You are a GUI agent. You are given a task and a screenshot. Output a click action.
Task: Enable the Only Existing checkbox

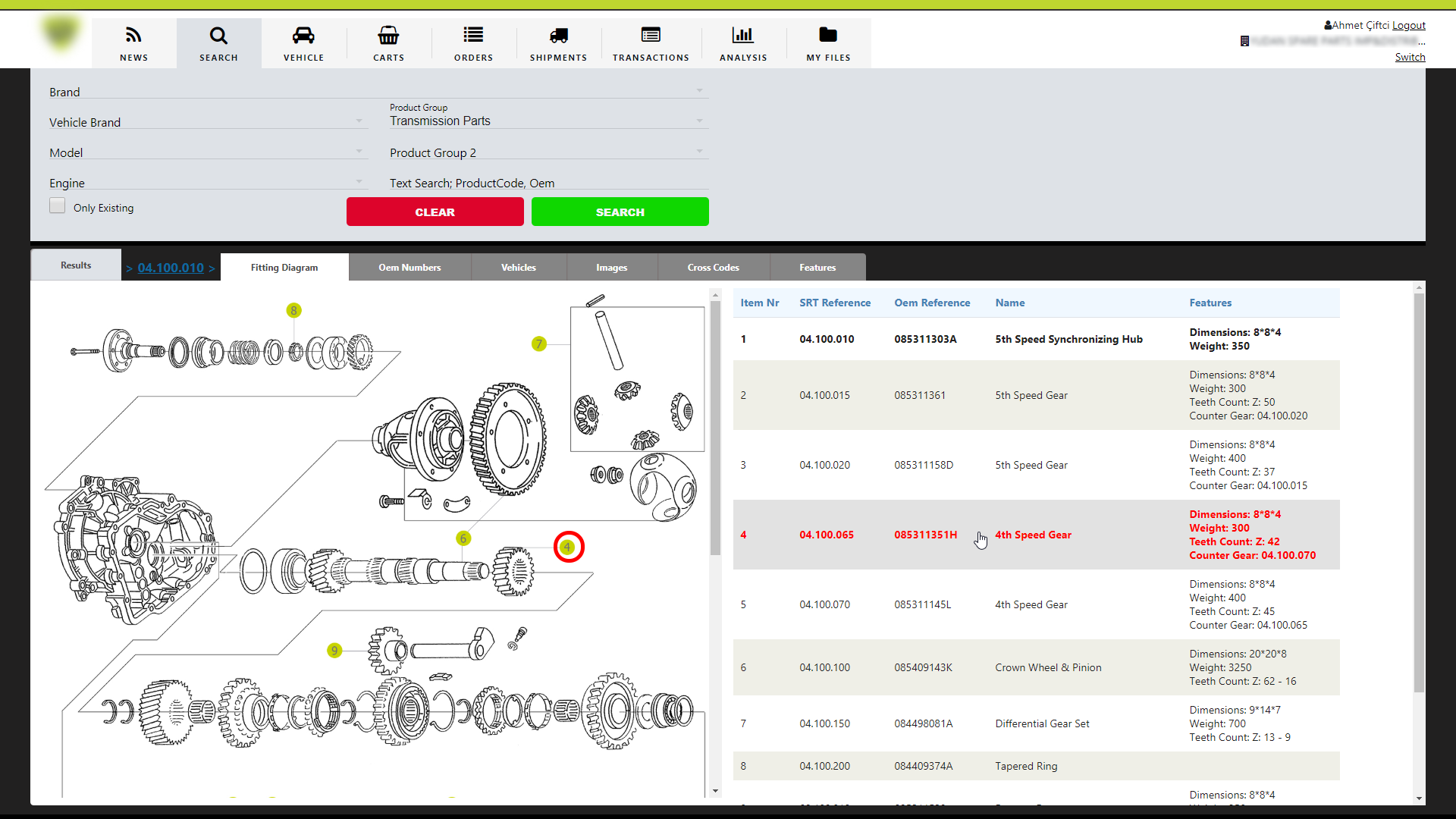[x=58, y=206]
